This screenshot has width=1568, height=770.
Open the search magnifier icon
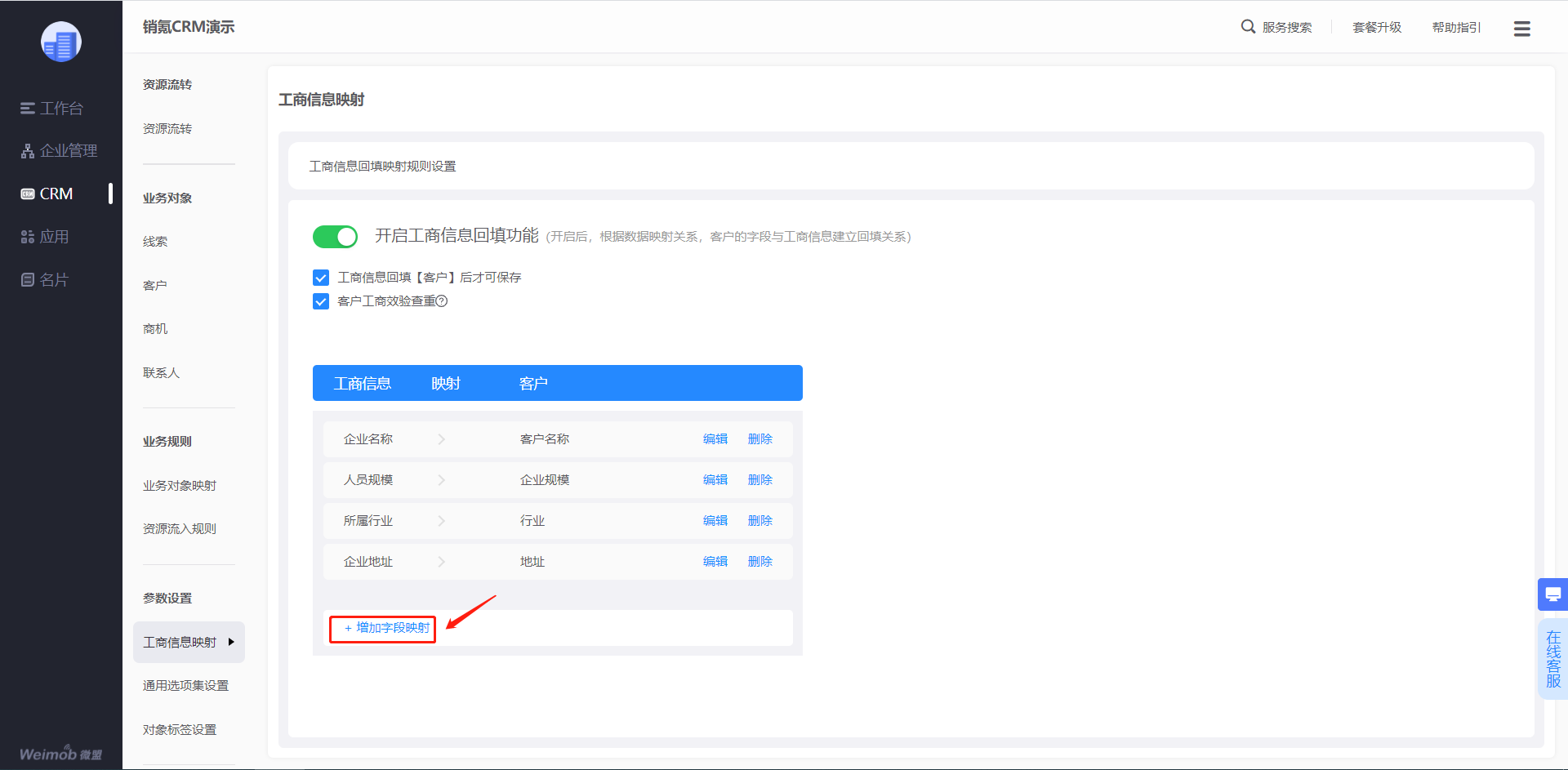pos(1248,27)
